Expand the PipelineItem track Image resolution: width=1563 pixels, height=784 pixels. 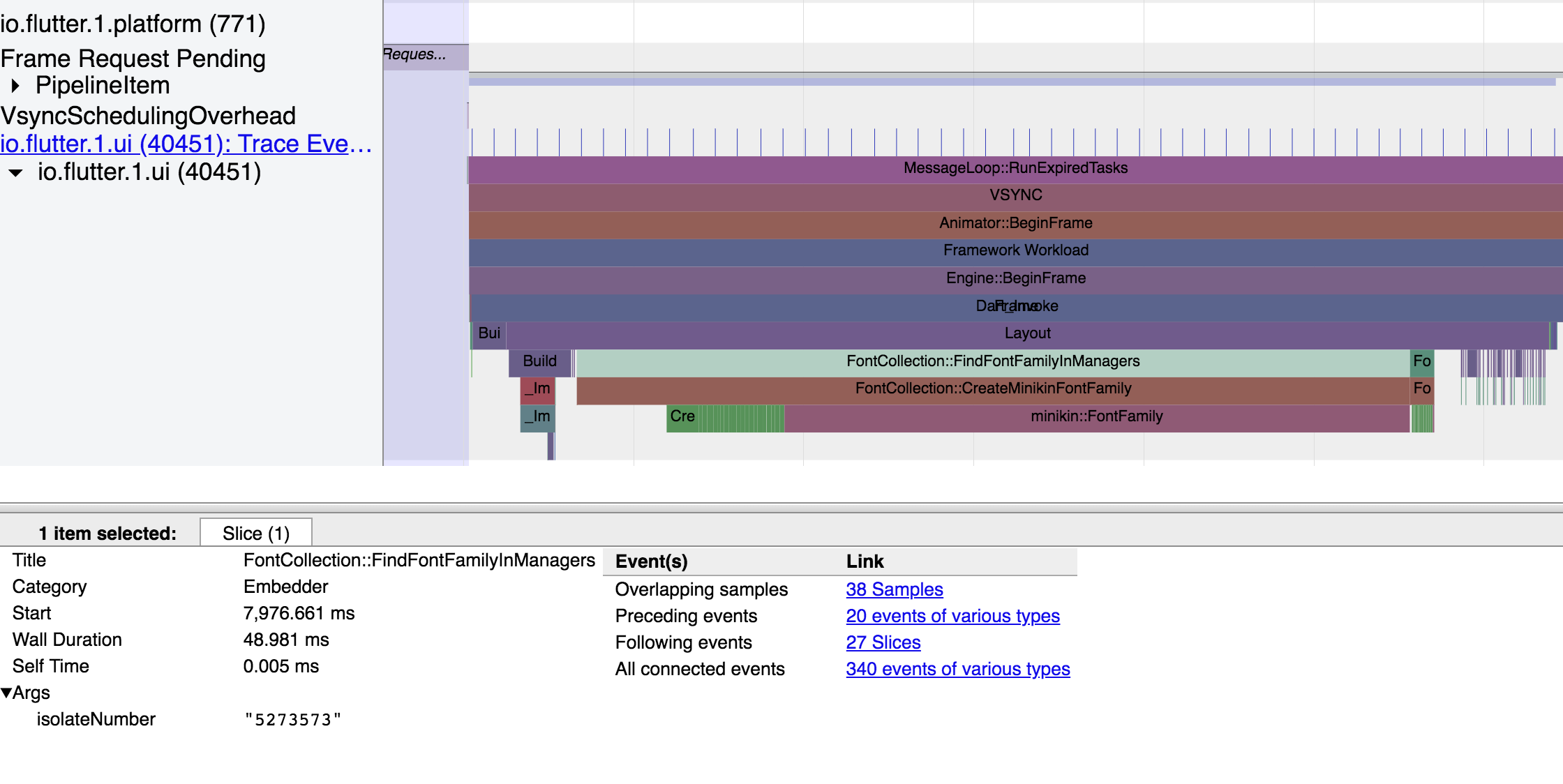[x=15, y=86]
